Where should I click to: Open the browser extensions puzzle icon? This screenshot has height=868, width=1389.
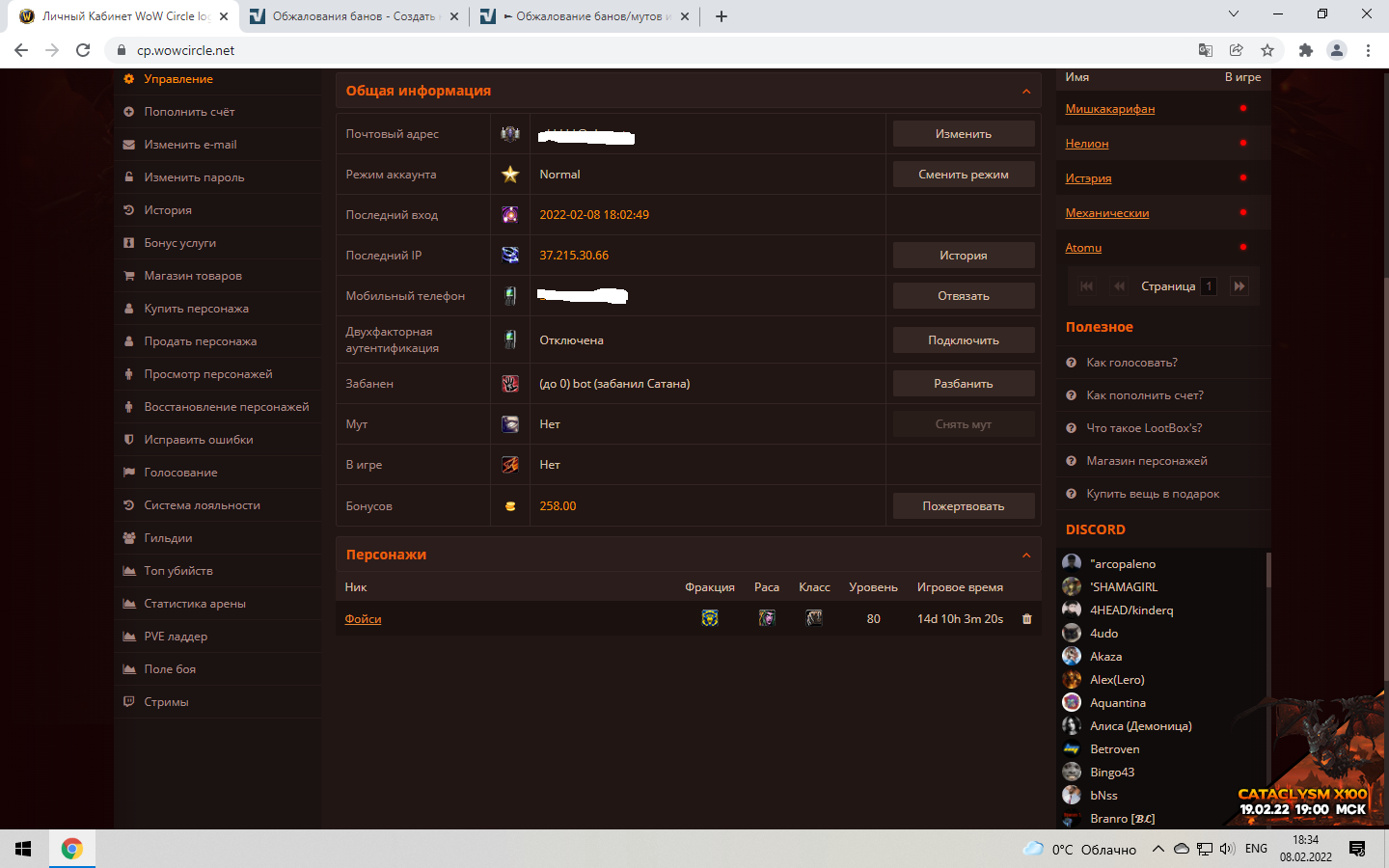1306,50
